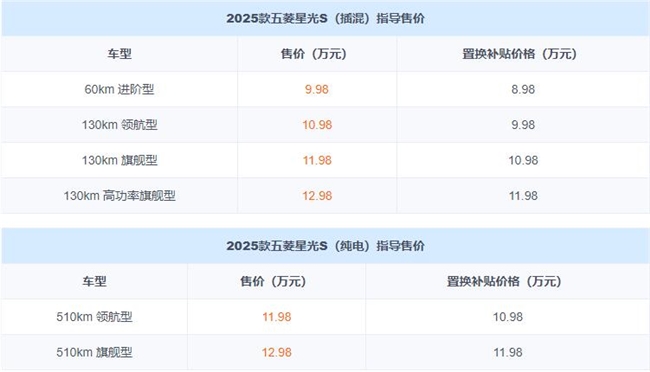Viewport: 650px width, 372px height.
Task: Select the "510km 旗舰型" model cell
Action: (x=94, y=353)
